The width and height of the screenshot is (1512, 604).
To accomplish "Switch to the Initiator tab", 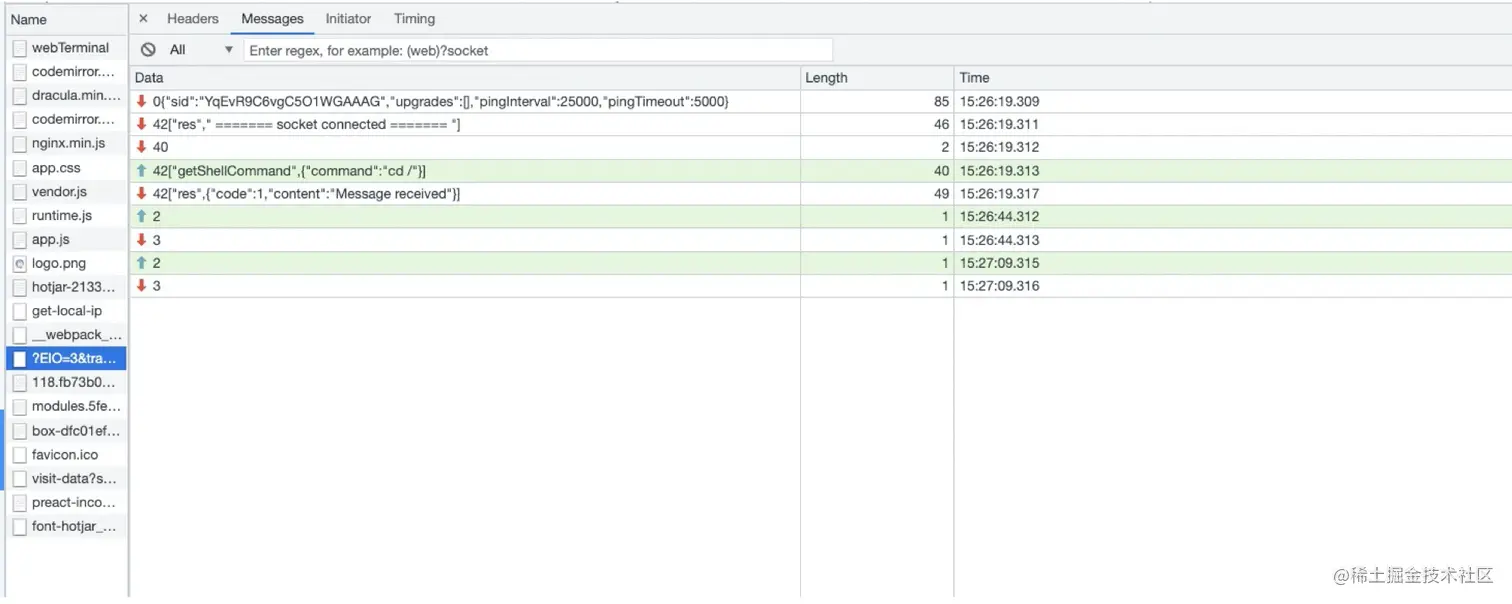I will click(348, 19).
